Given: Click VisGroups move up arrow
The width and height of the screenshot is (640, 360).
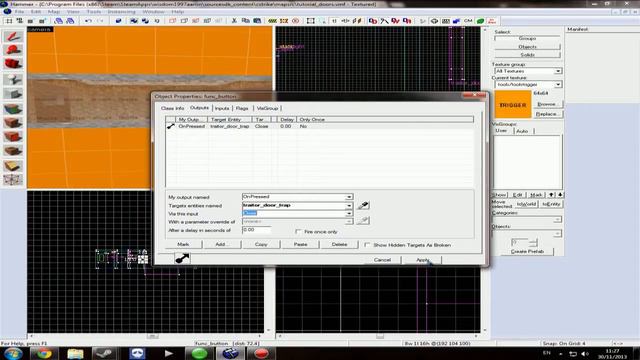Looking at the screenshot, I should pos(551,195).
